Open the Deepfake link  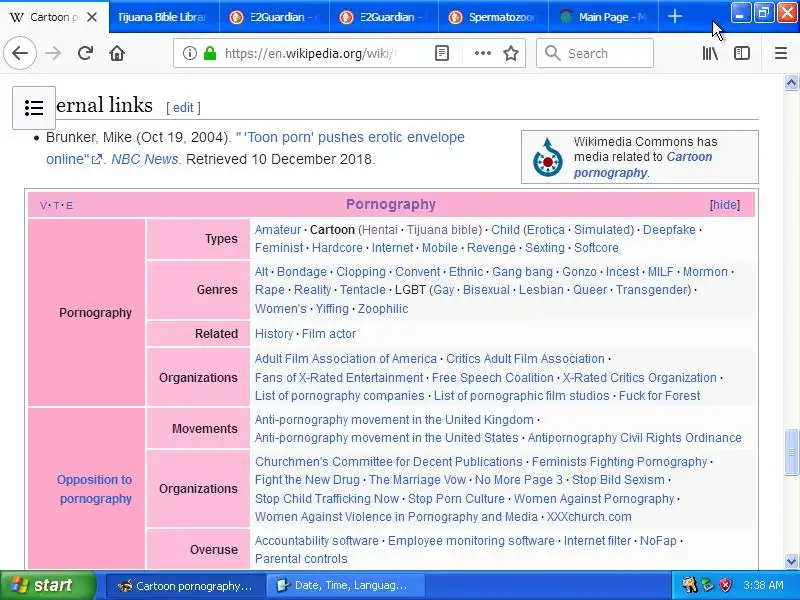(x=669, y=230)
